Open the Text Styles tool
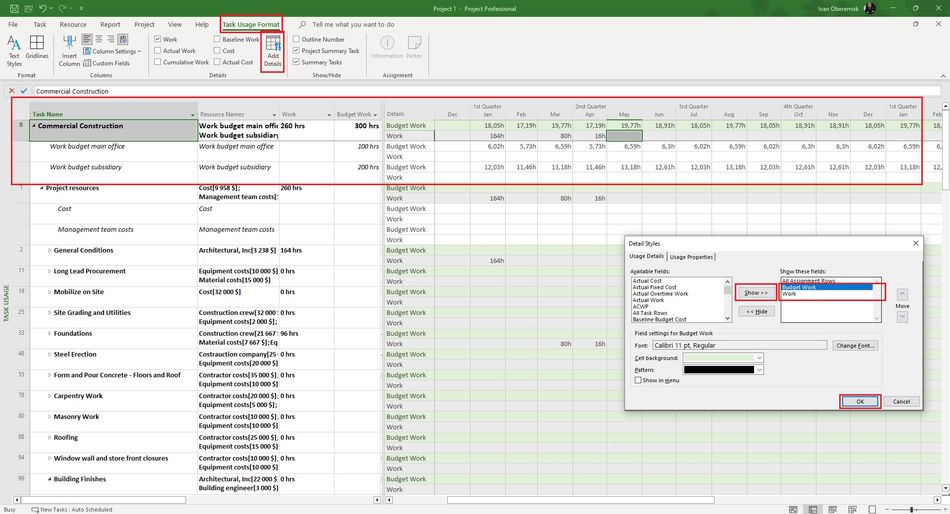Viewport: 950px width, 514px height. pos(14,51)
